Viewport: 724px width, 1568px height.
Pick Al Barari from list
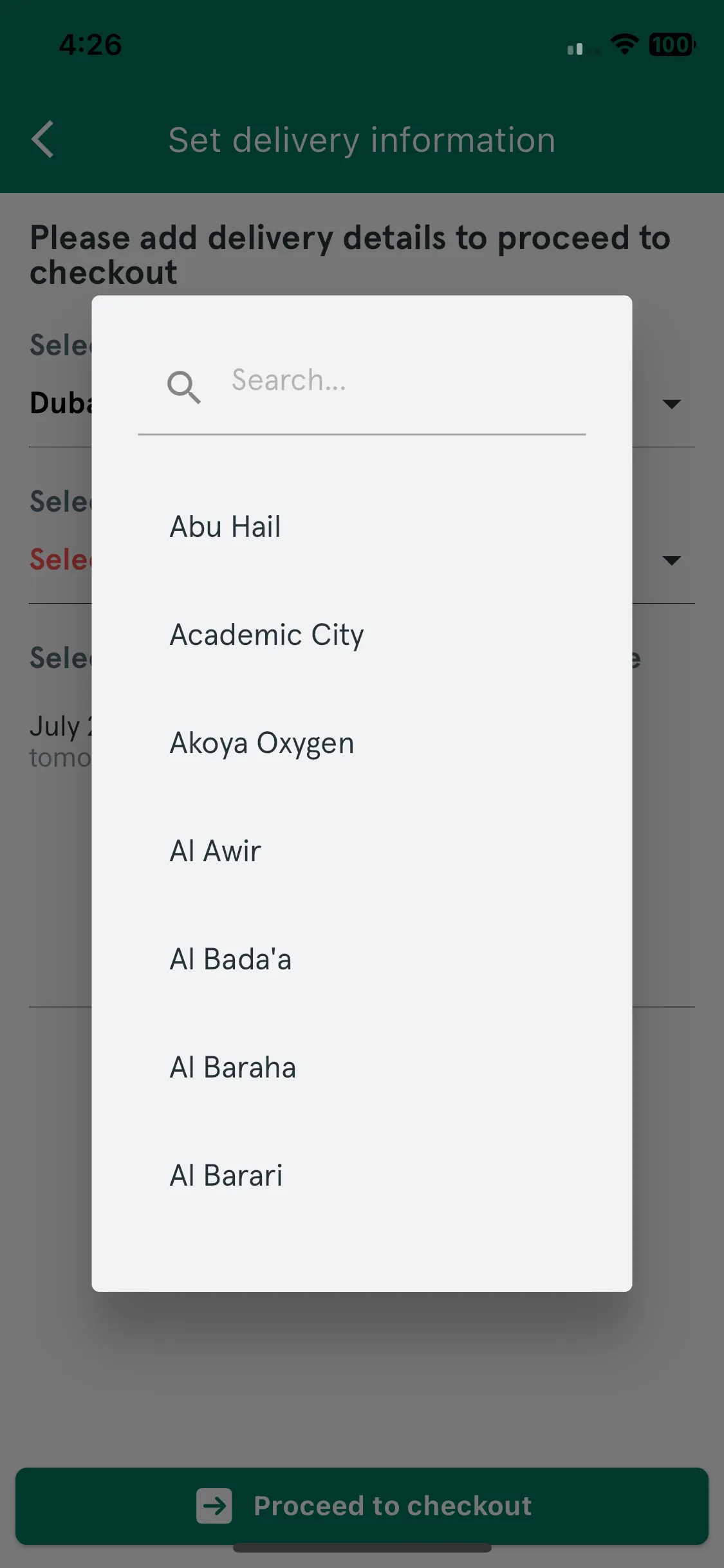361,1175
